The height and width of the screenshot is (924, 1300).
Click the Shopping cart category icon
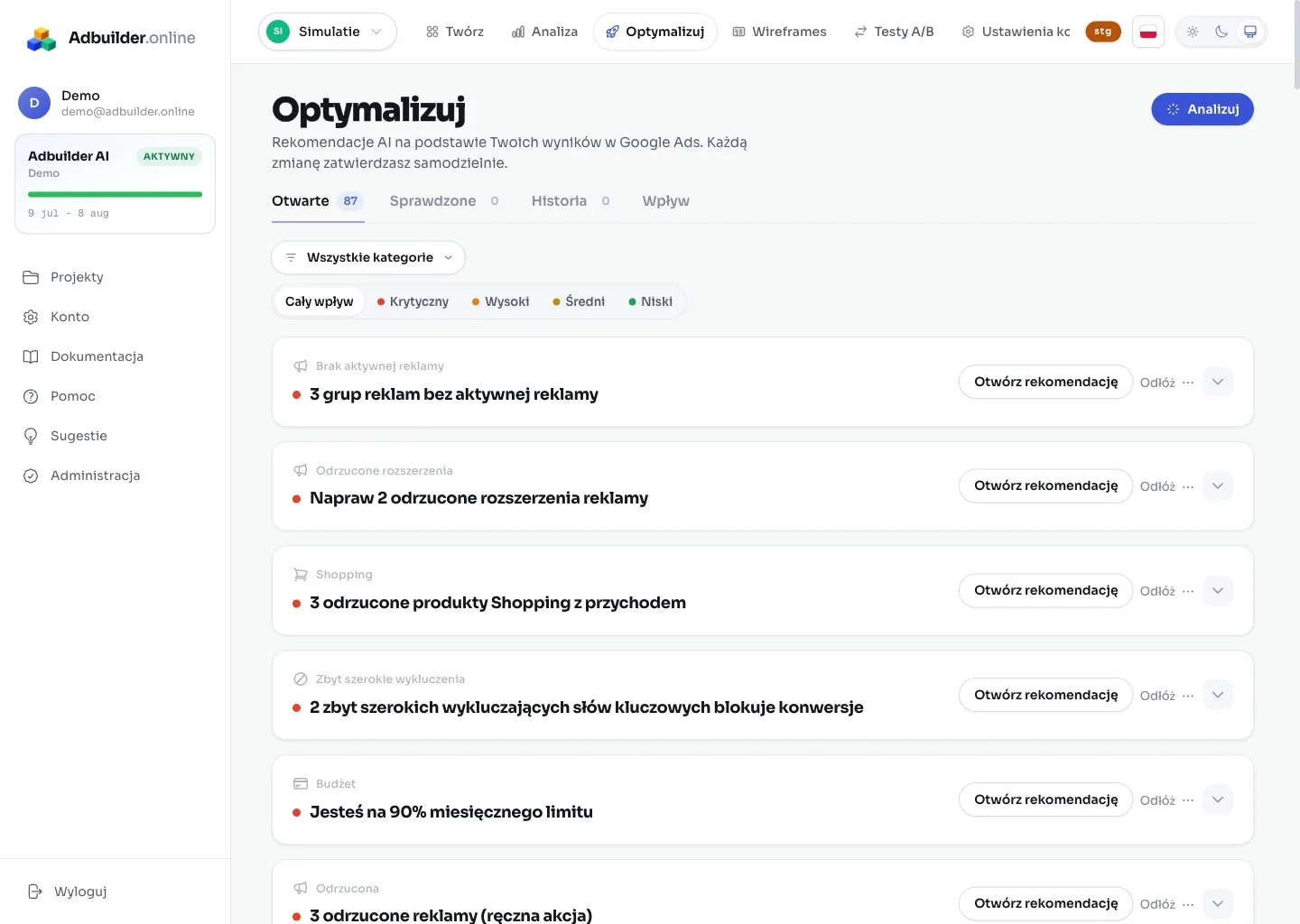tap(301, 575)
